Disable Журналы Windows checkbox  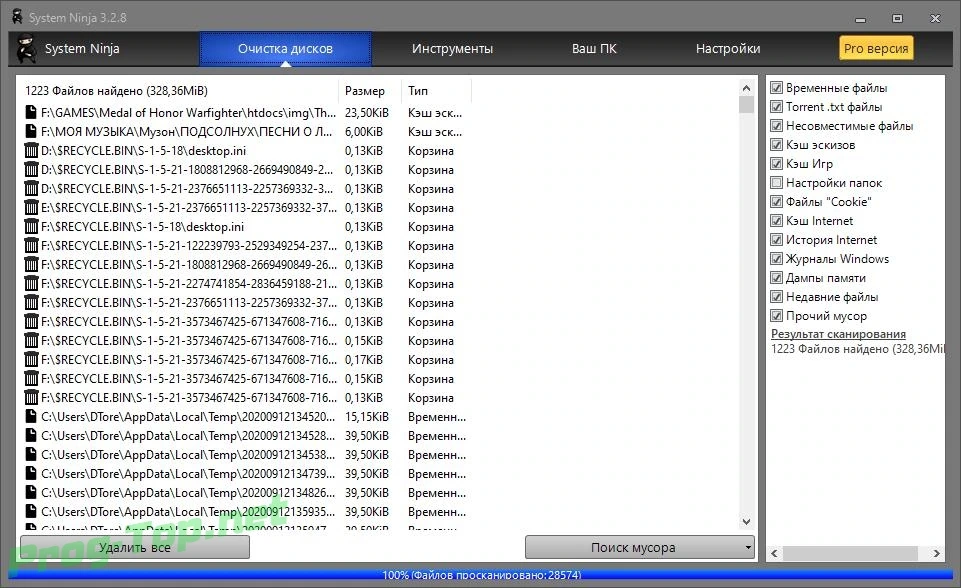(777, 259)
